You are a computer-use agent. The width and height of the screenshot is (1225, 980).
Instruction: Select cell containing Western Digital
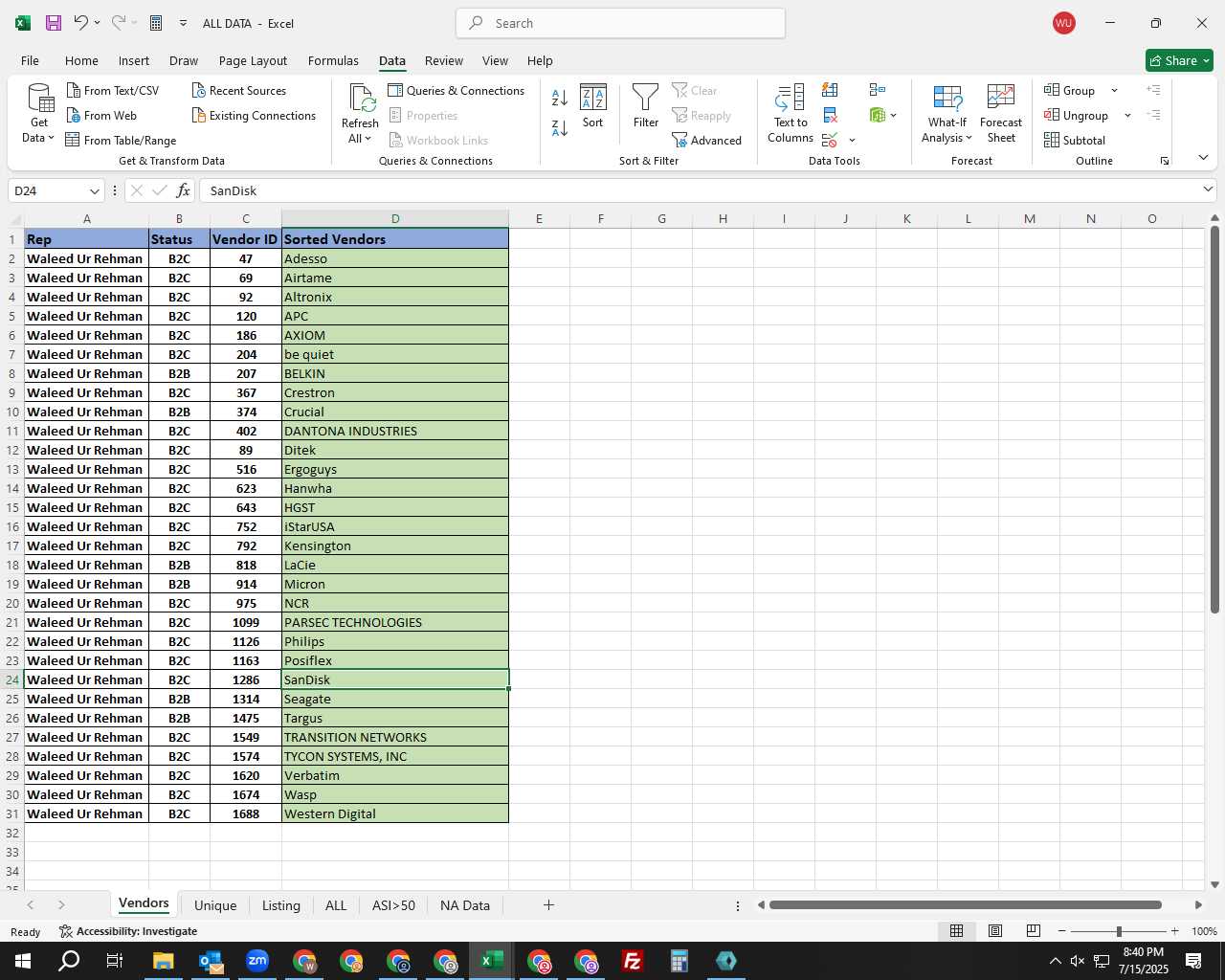point(395,813)
